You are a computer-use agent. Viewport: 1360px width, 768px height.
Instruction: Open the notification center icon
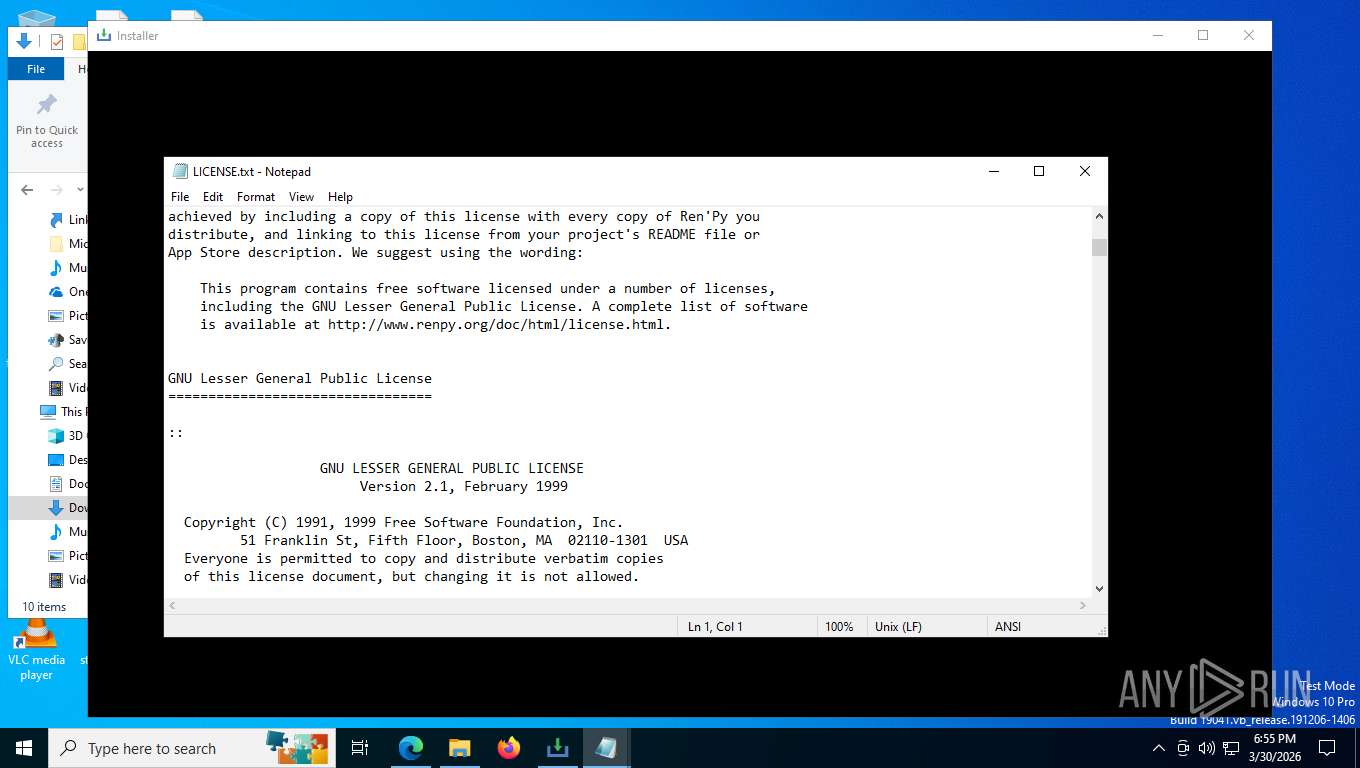click(1327, 748)
